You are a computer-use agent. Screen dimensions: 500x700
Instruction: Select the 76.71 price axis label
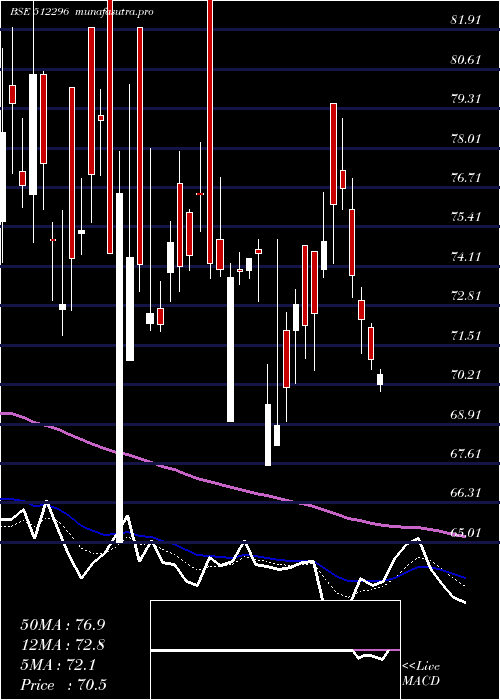[x=466, y=178]
